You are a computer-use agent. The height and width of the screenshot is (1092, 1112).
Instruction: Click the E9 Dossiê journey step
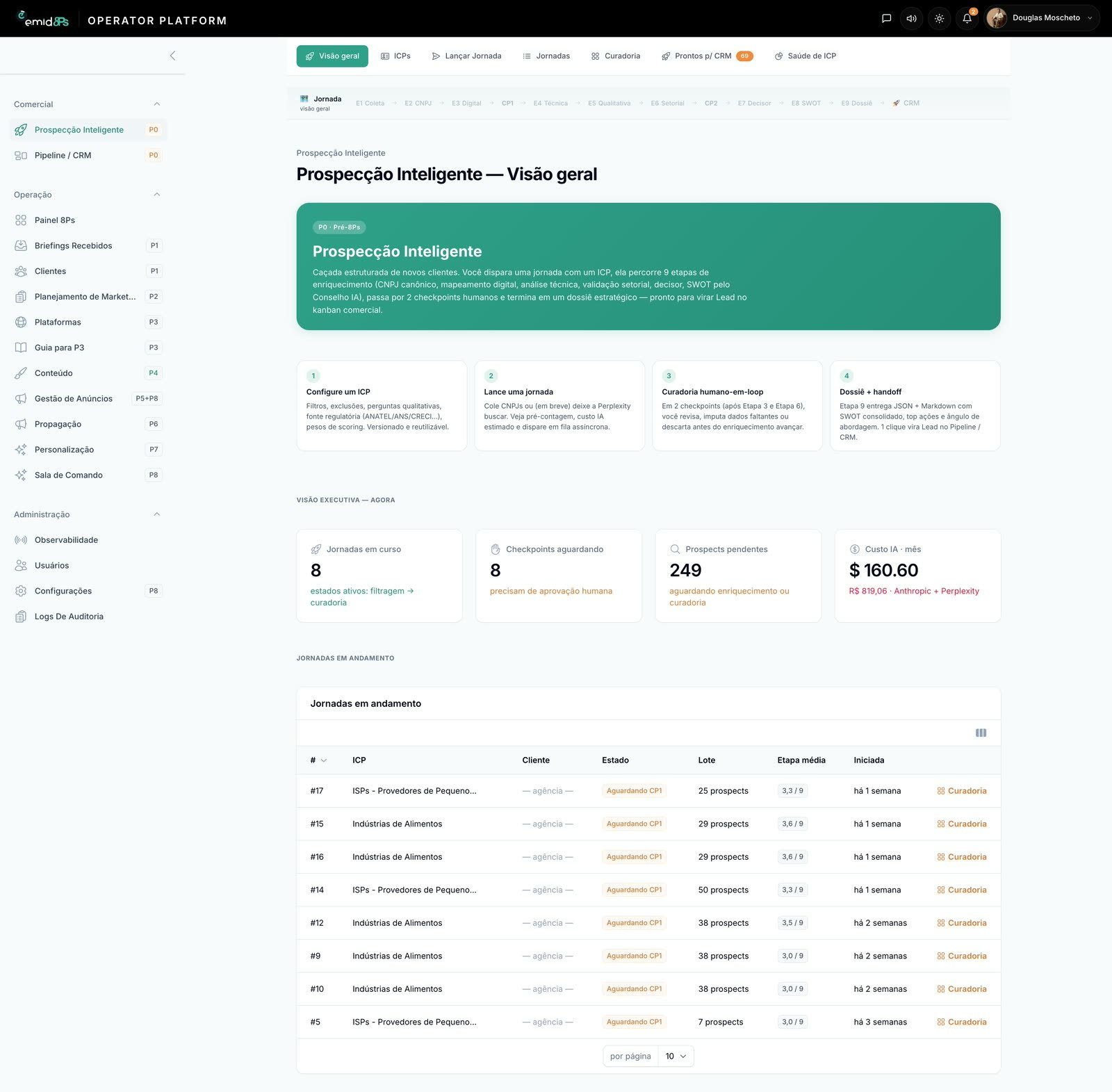[x=856, y=103]
